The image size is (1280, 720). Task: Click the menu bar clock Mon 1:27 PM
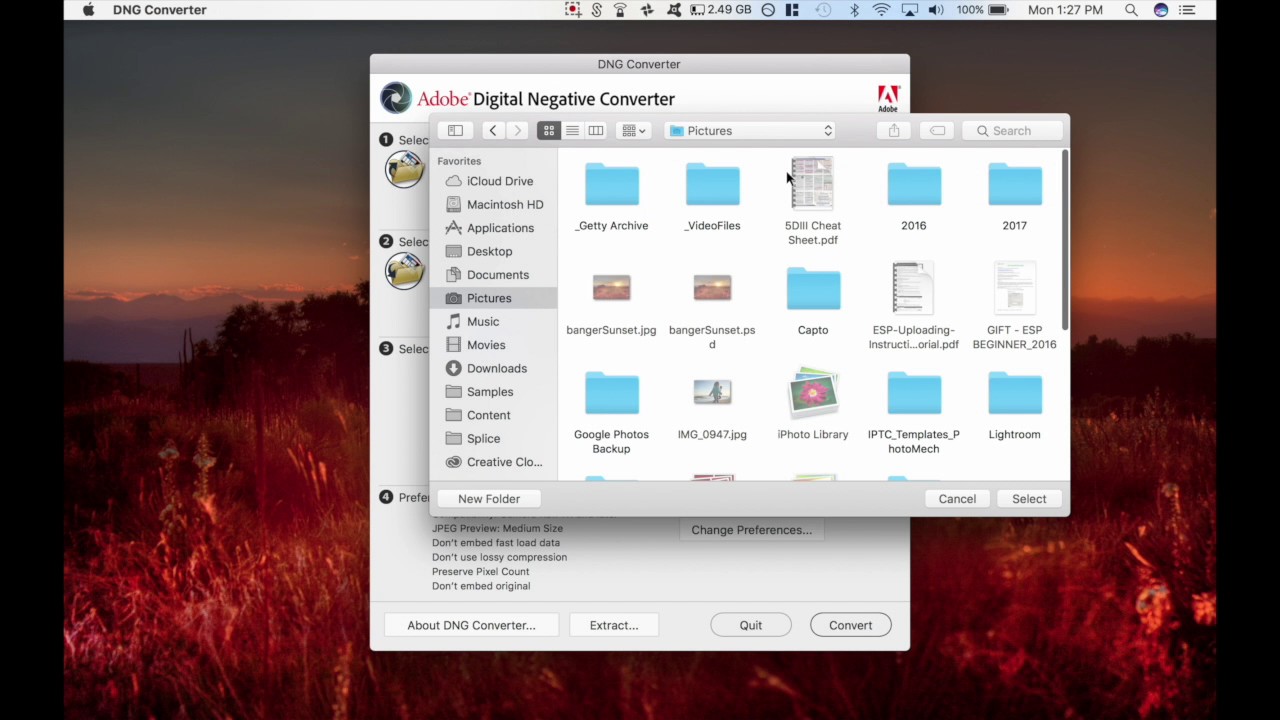[1065, 10]
